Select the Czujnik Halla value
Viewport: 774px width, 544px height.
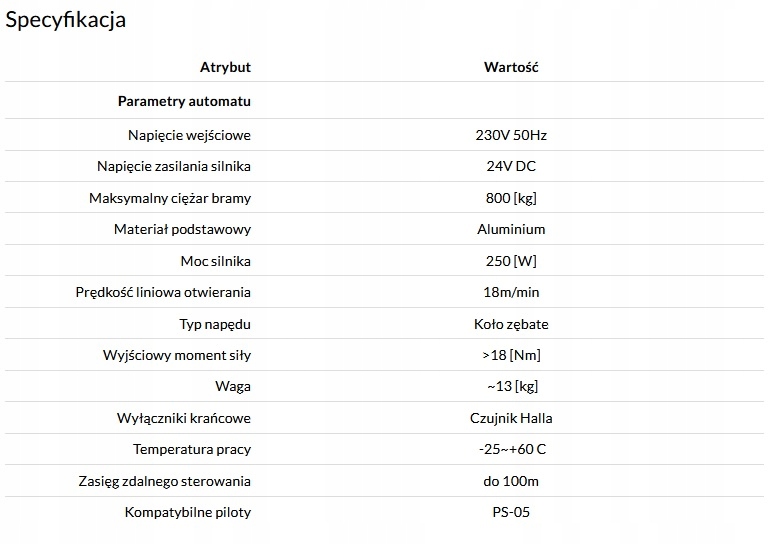tap(511, 418)
